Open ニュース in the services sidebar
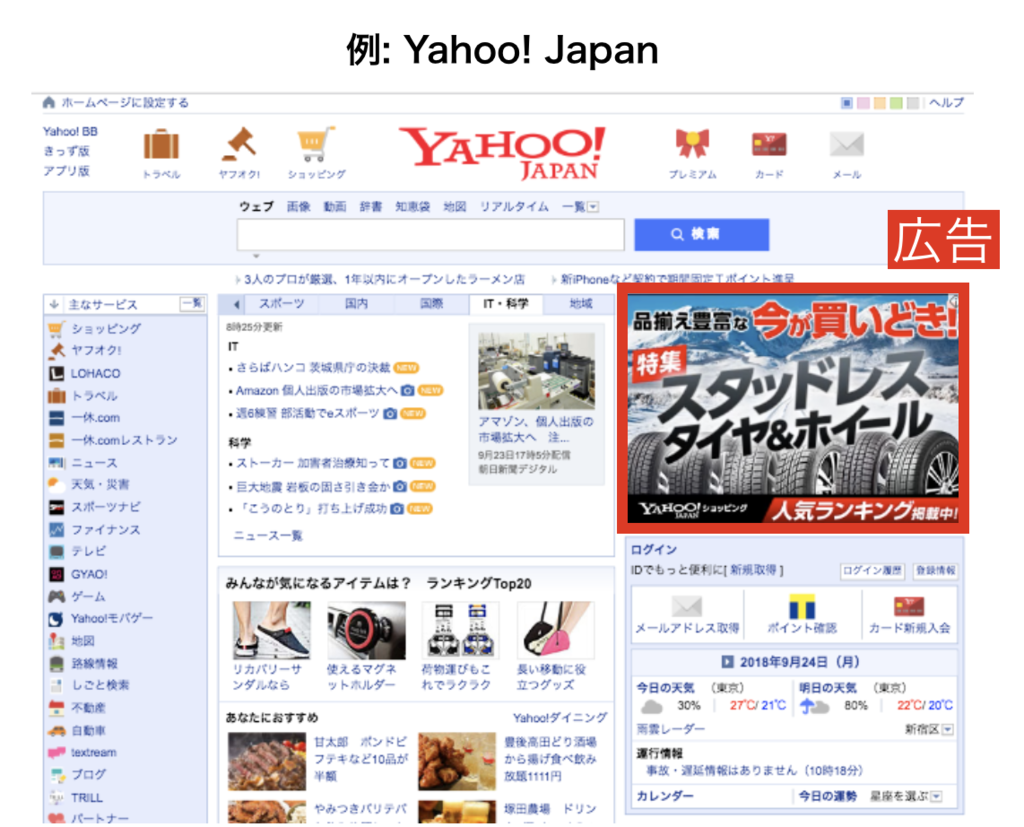The width and height of the screenshot is (1024, 827). (94, 462)
